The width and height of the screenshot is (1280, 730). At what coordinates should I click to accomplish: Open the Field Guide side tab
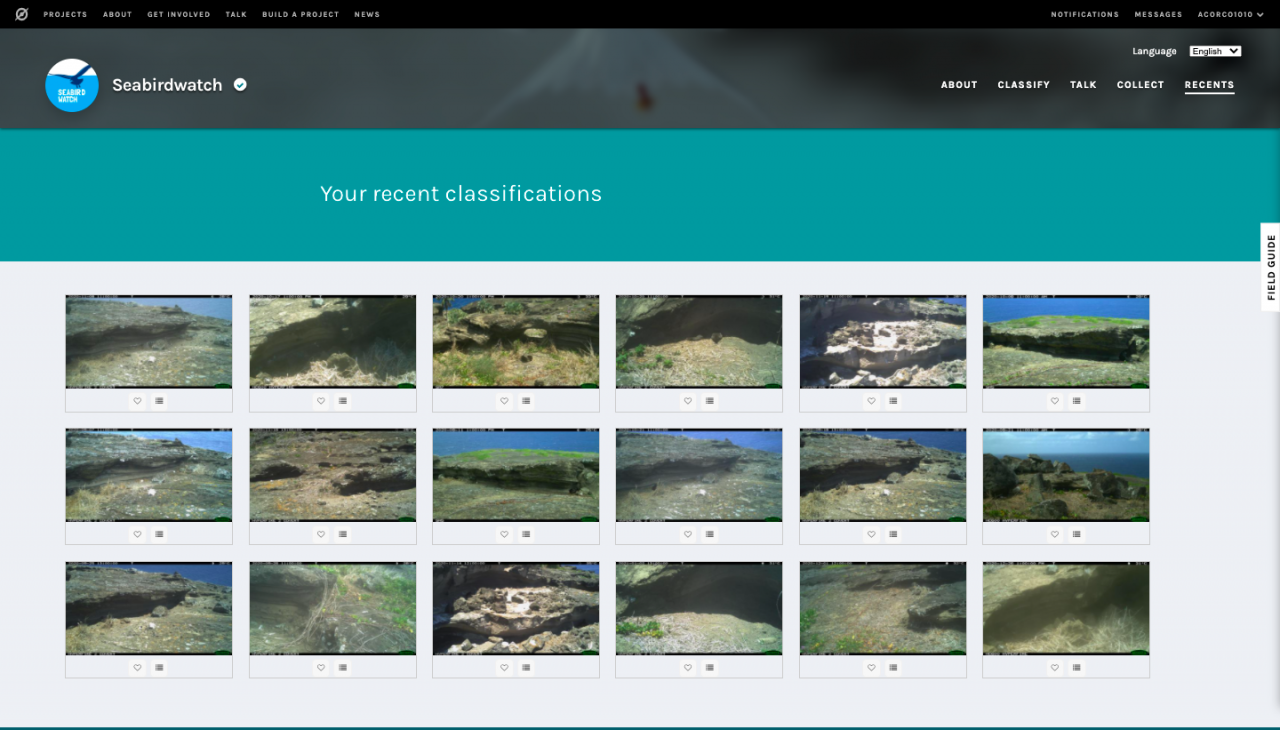tap(1270, 267)
